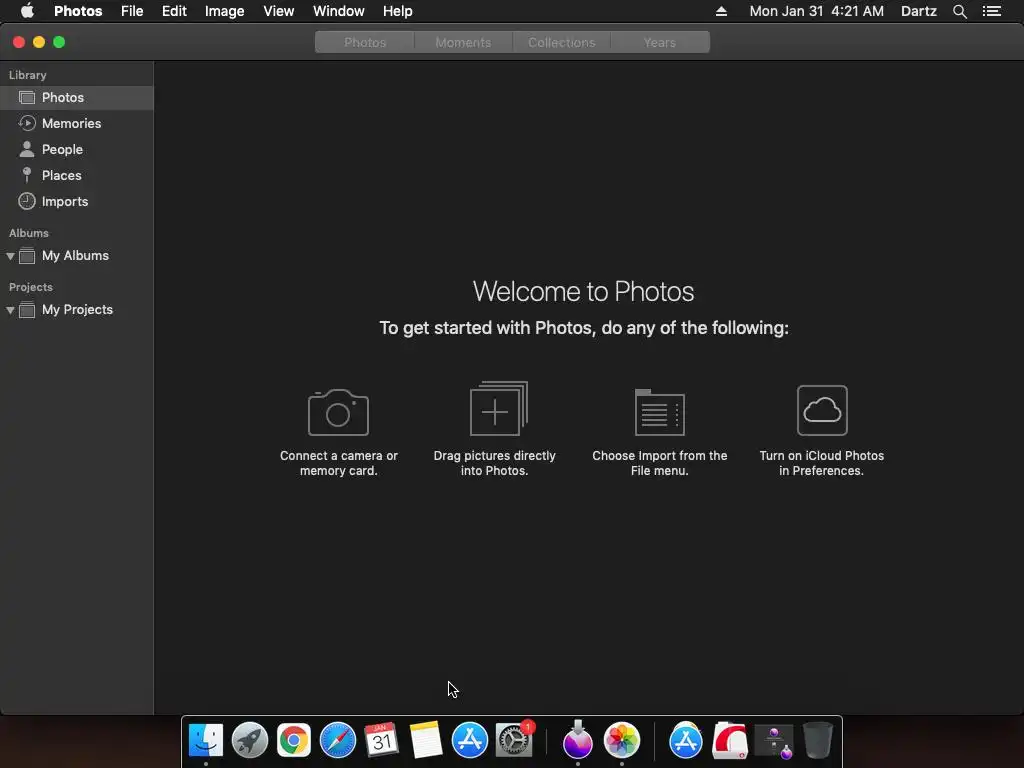Select Imports in the Library sidebar
The height and width of the screenshot is (768, 1024).
[76, 202]
